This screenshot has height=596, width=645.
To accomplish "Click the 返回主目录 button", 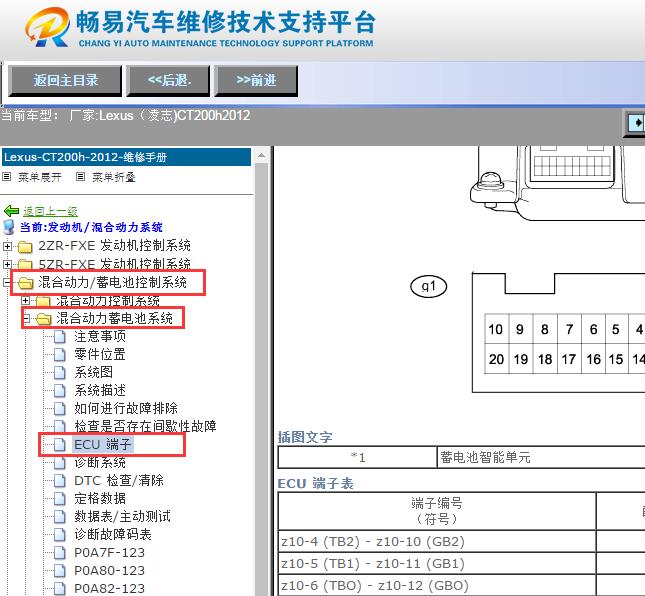I will pos(65,80).
